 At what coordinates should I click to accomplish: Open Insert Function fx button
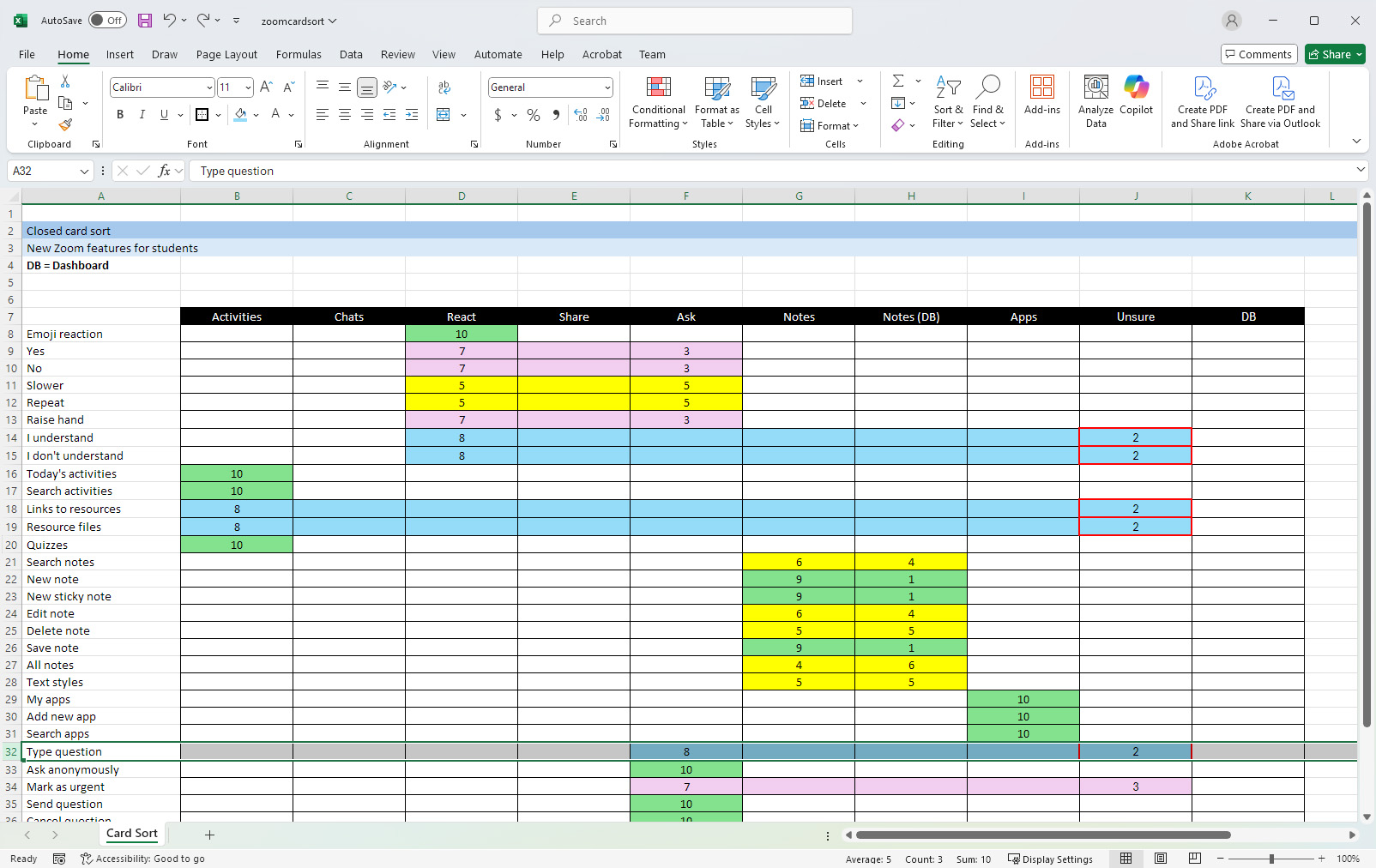(x=165, y=171)
